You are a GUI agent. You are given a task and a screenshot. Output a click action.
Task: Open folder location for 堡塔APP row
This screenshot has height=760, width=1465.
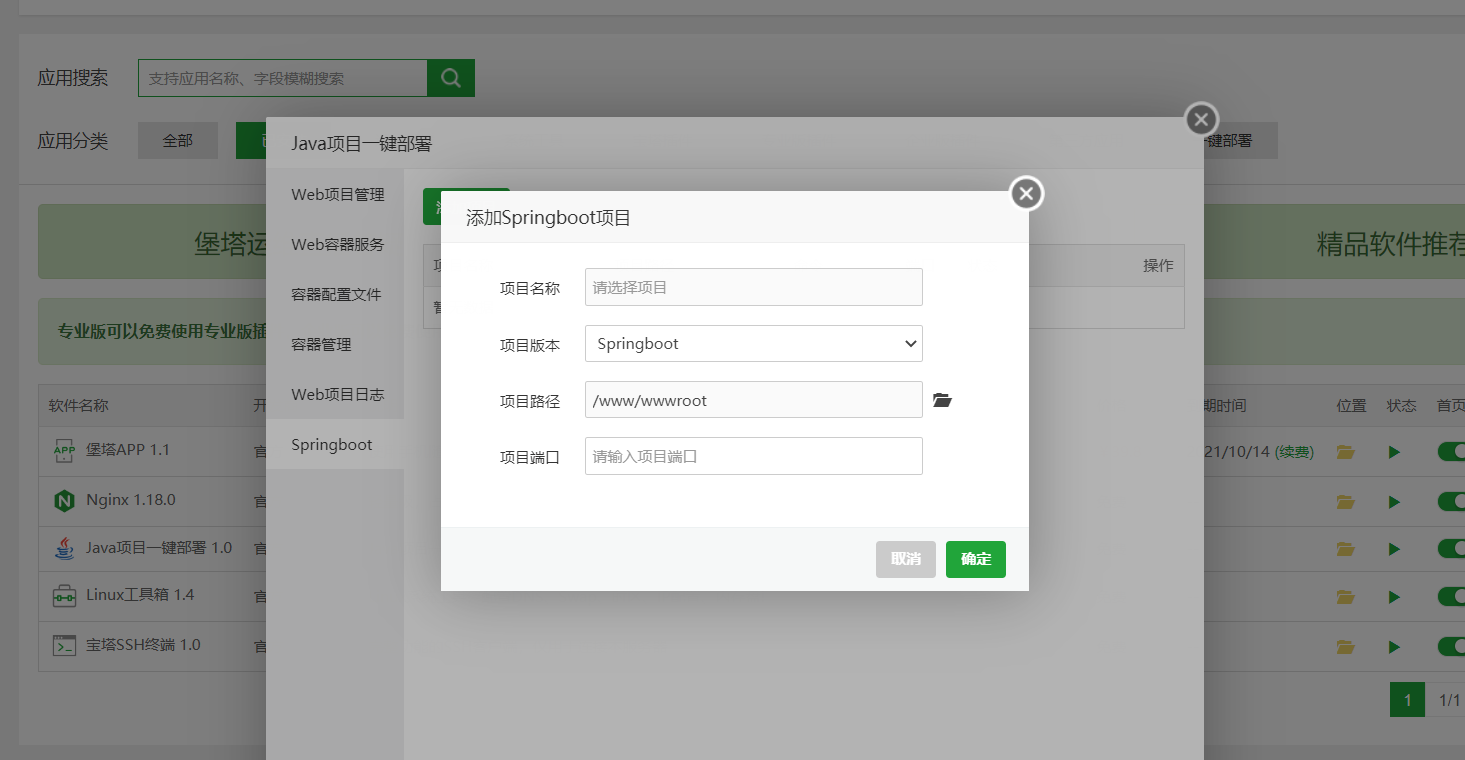point(1346,452)
